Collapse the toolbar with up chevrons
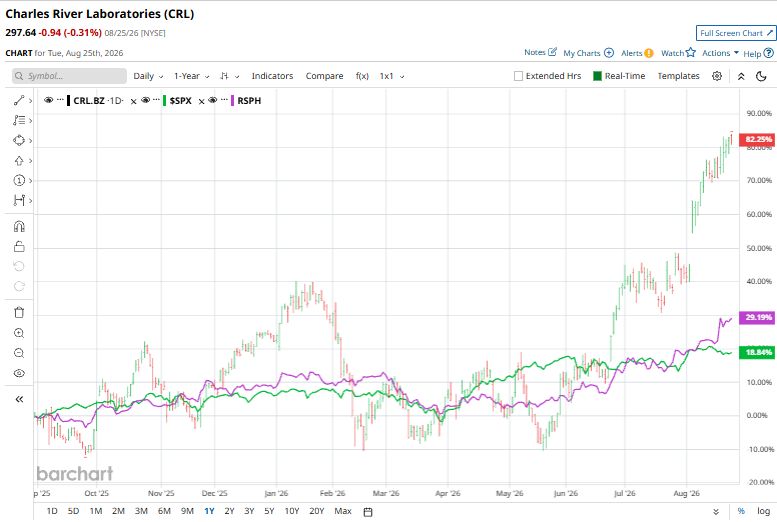 [x=741, y=76]
